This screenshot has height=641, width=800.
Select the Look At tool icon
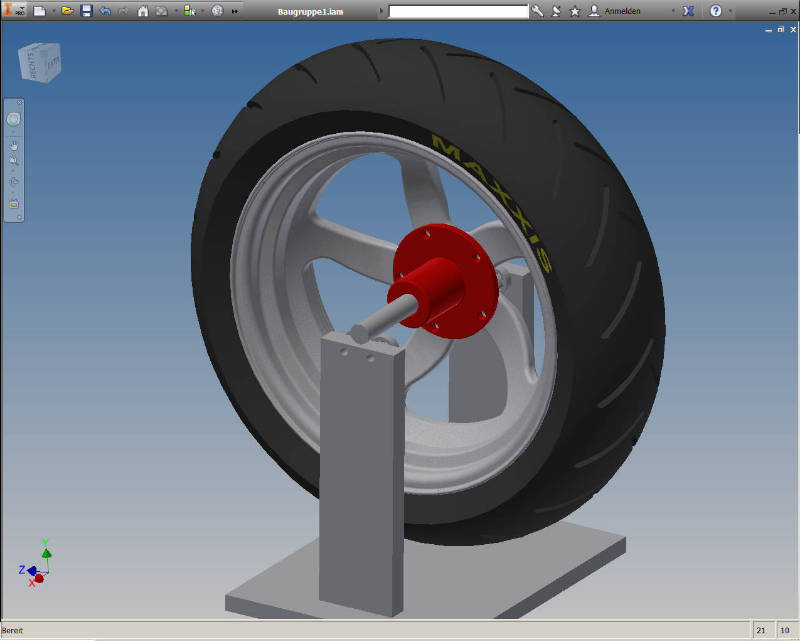(14, 204)
